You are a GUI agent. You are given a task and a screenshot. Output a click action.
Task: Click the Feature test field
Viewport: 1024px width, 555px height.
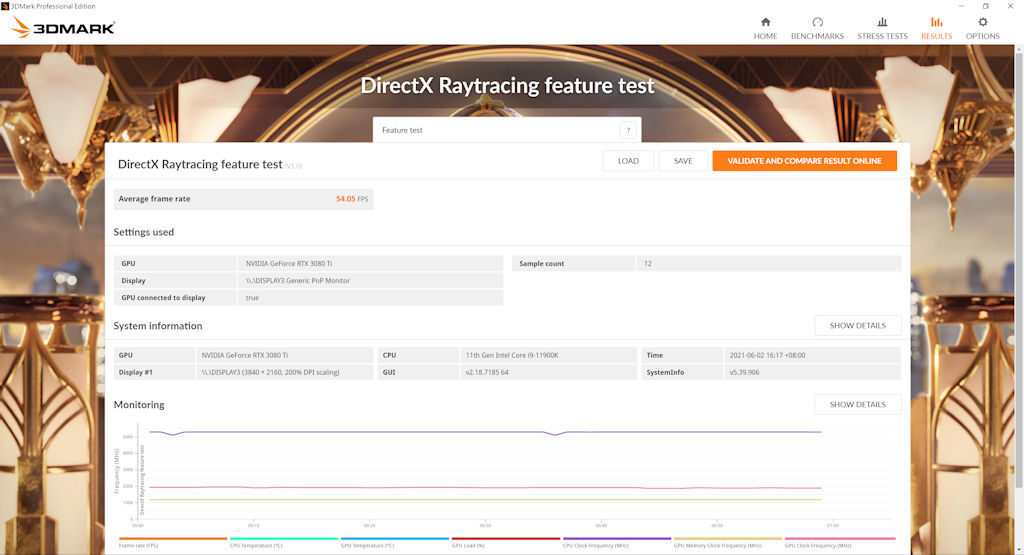[507, 130]
